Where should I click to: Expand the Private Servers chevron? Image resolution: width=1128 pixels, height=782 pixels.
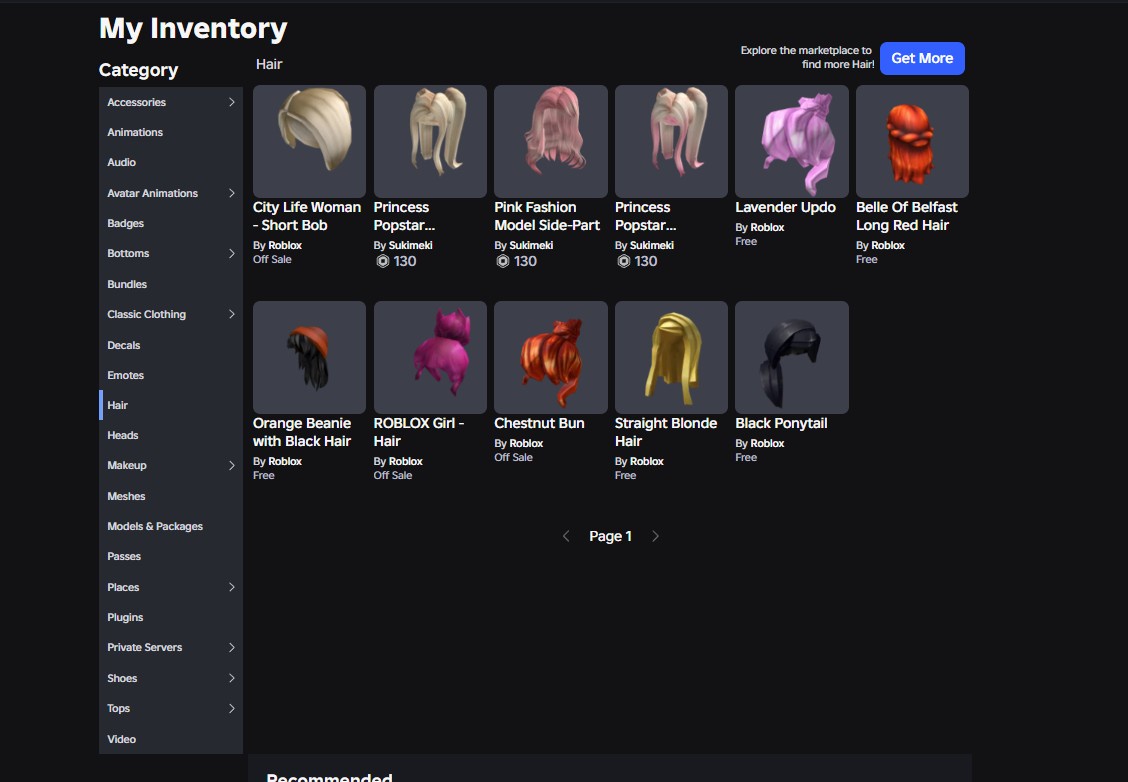tap(232, 647)
